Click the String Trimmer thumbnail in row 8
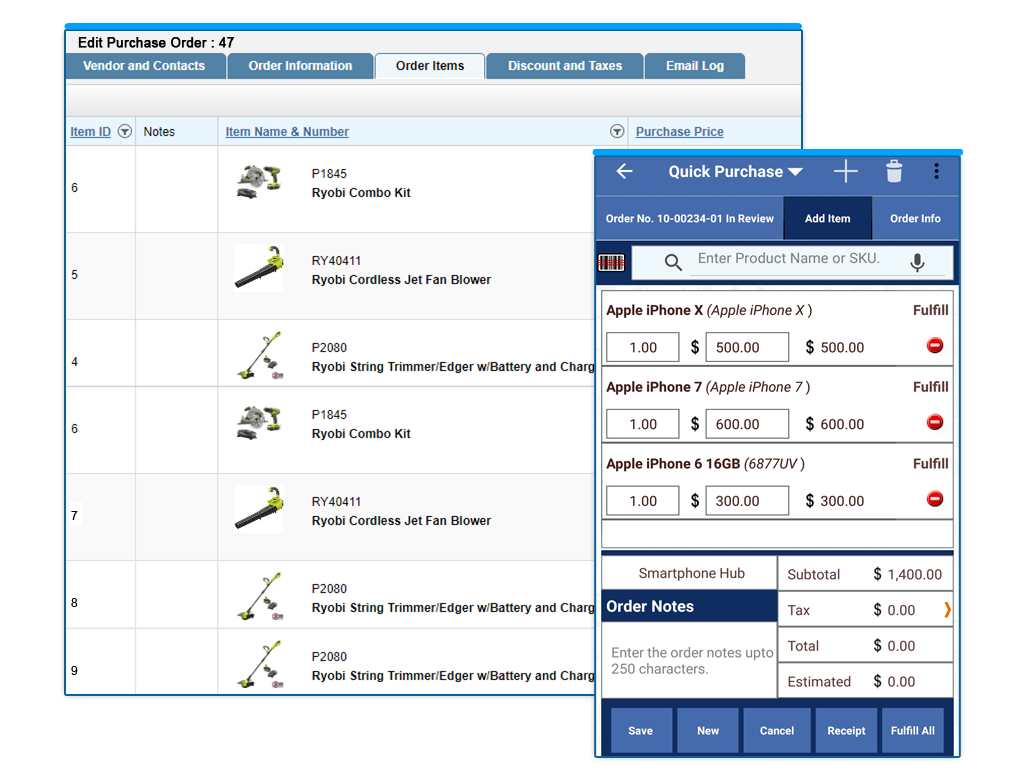 (x=261, y=596)
